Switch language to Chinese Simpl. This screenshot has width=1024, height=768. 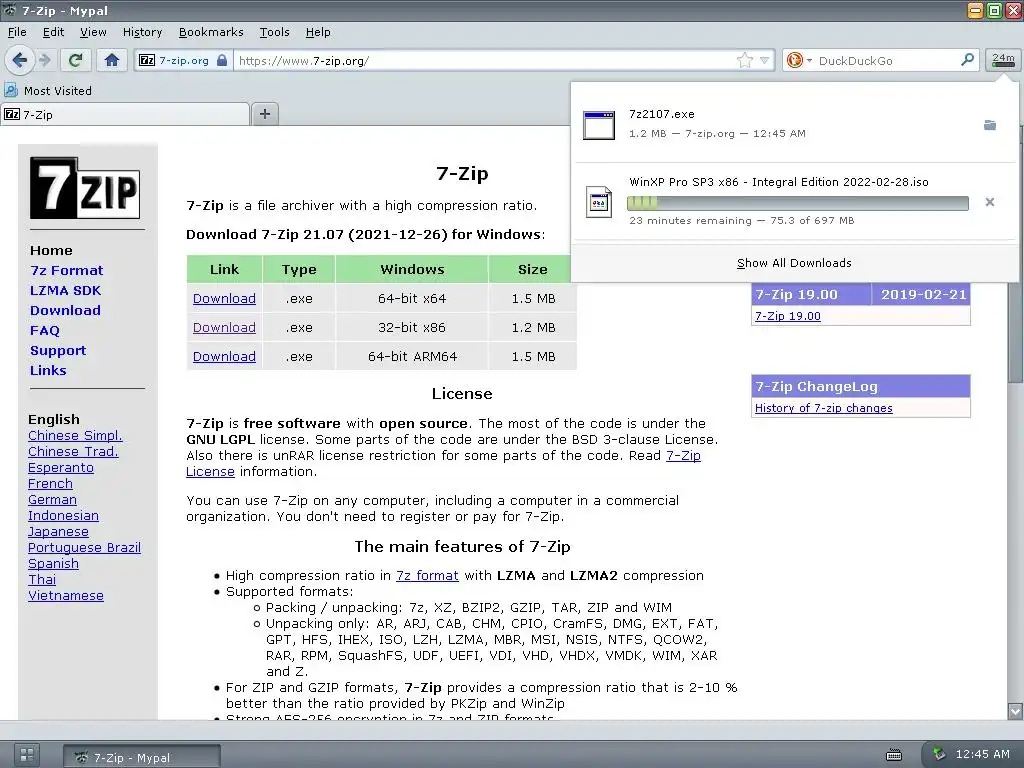click(x=75, y=436)
